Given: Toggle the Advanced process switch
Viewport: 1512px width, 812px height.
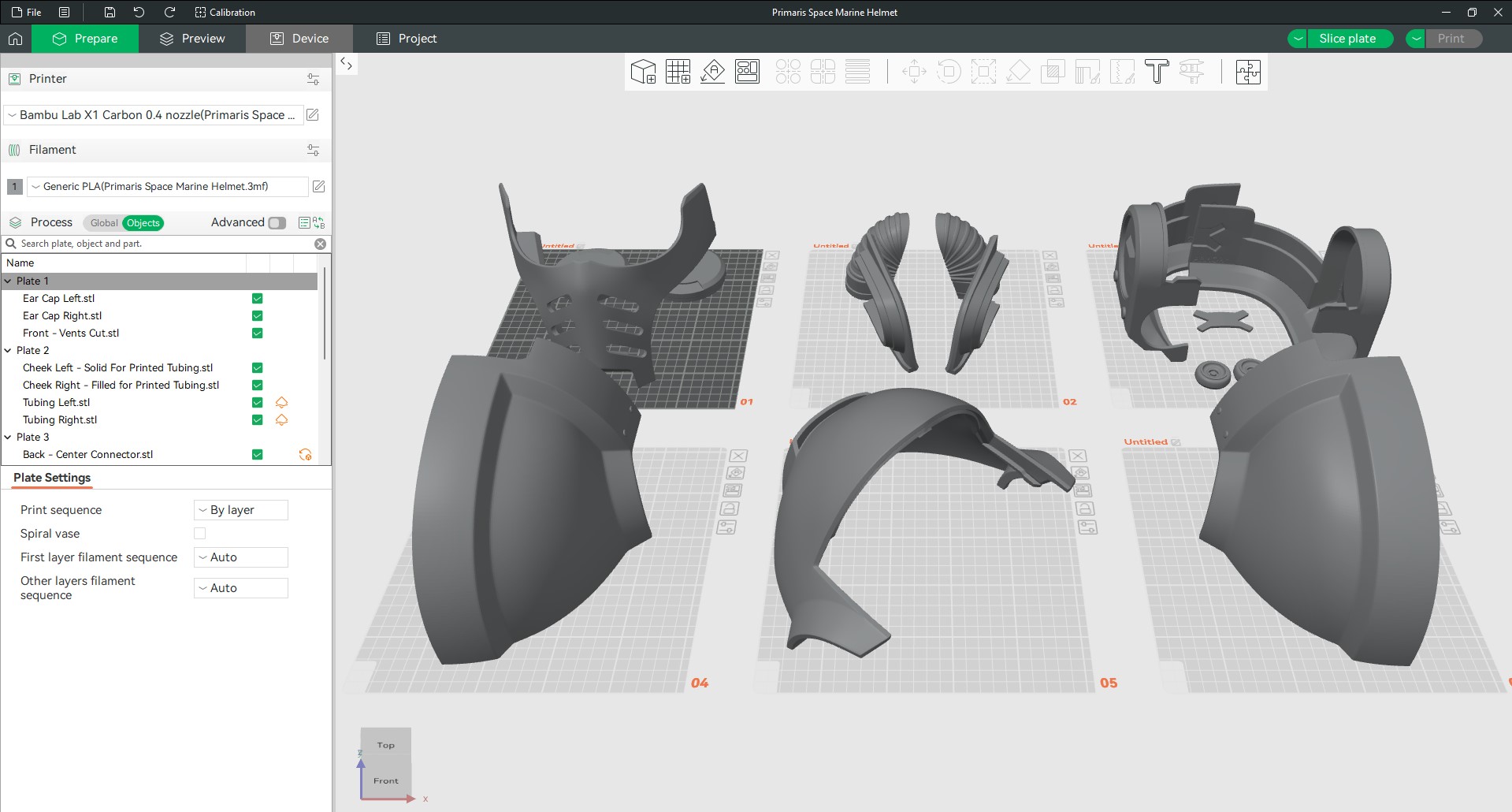Looking at the screenshot, I should 277,223.
